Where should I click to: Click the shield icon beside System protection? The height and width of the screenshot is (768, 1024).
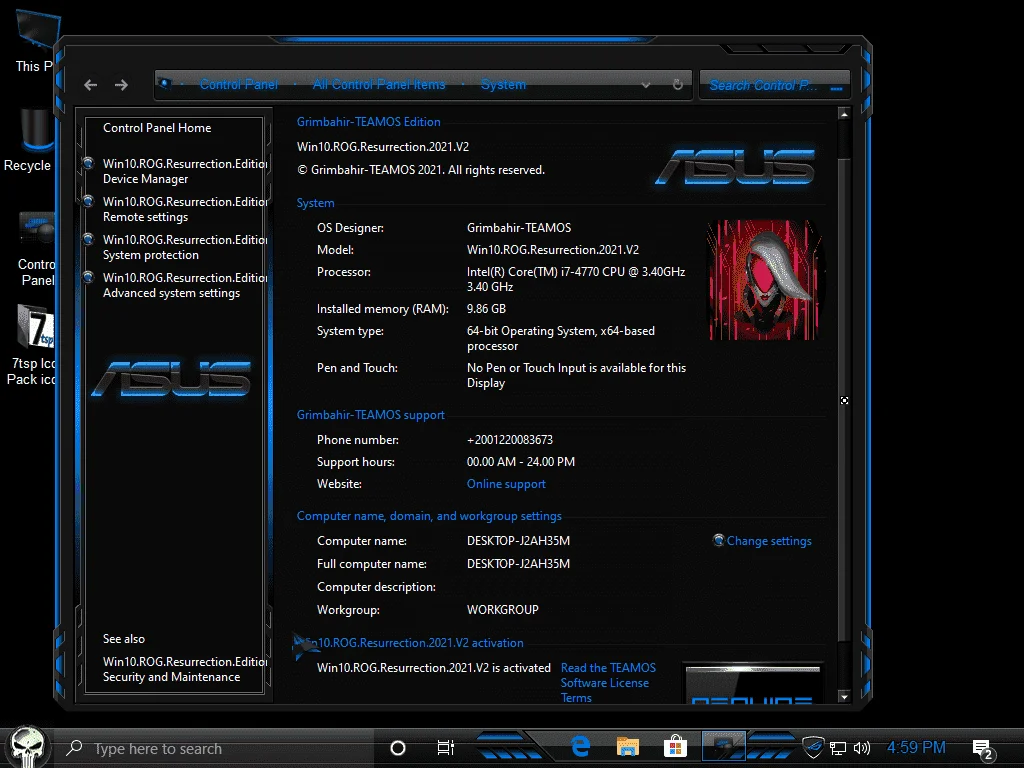[88, 238]
